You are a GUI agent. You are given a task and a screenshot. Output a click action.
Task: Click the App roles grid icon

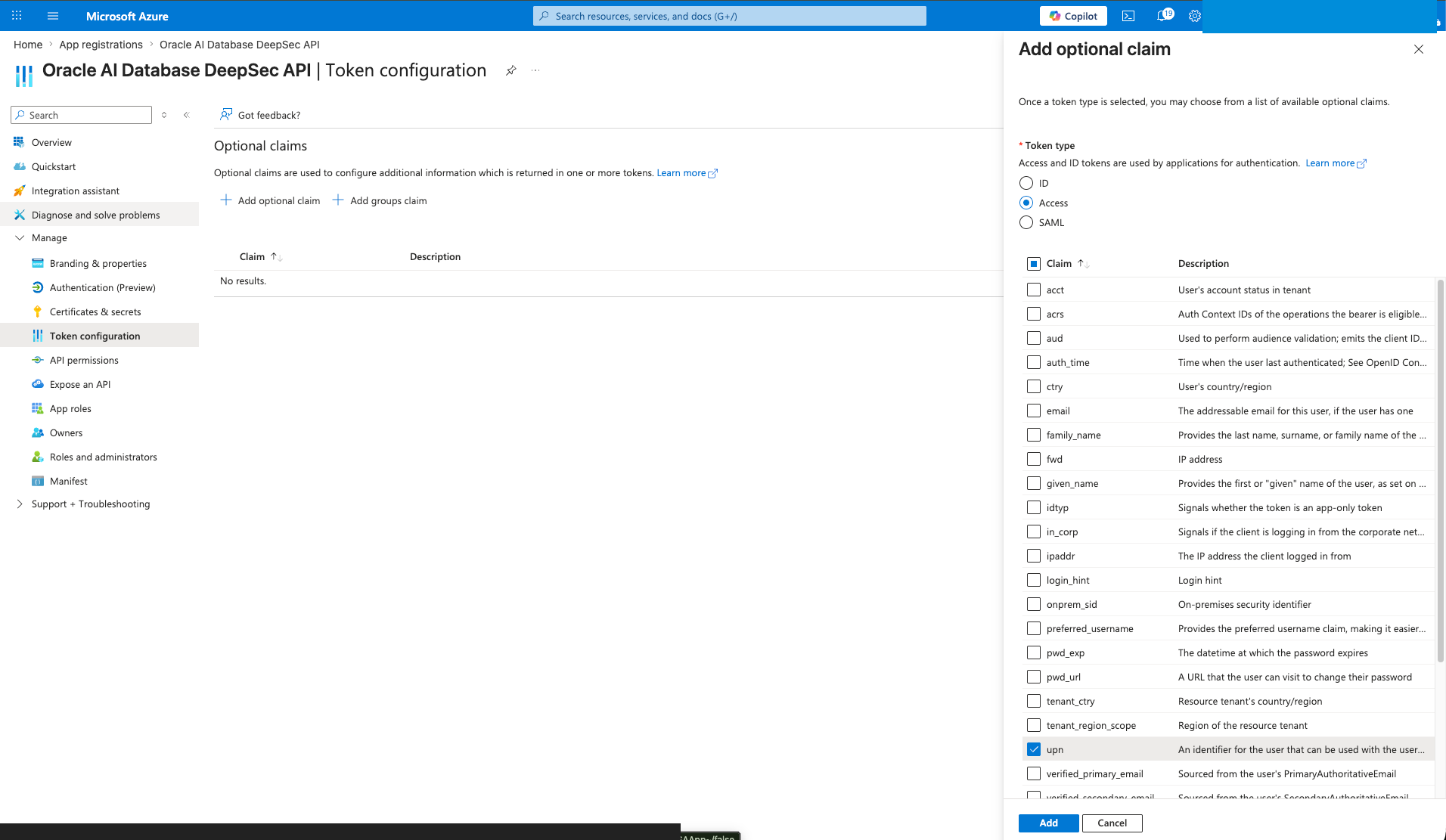point(37,408)
